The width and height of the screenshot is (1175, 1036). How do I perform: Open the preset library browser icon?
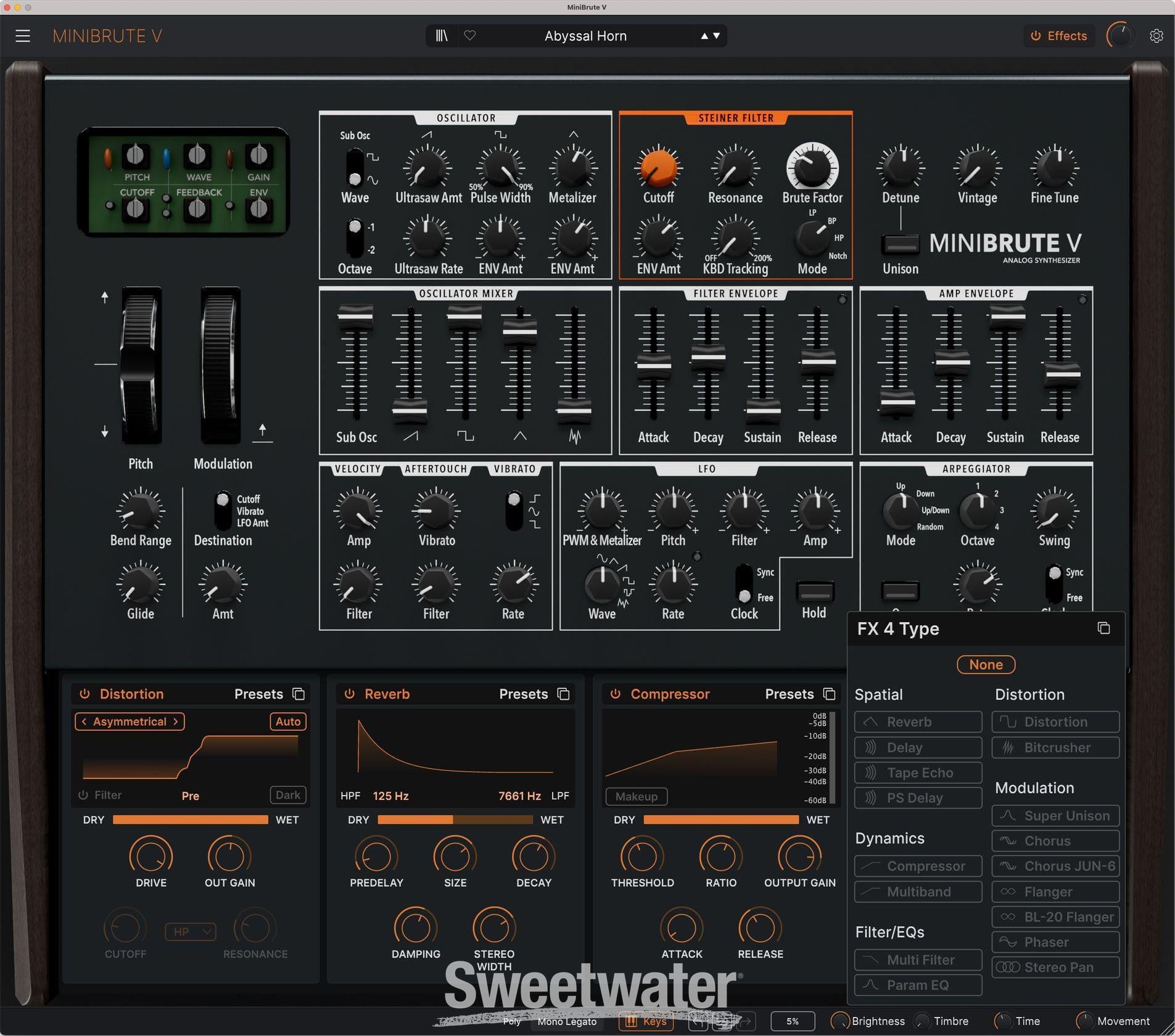click(442, 36)
